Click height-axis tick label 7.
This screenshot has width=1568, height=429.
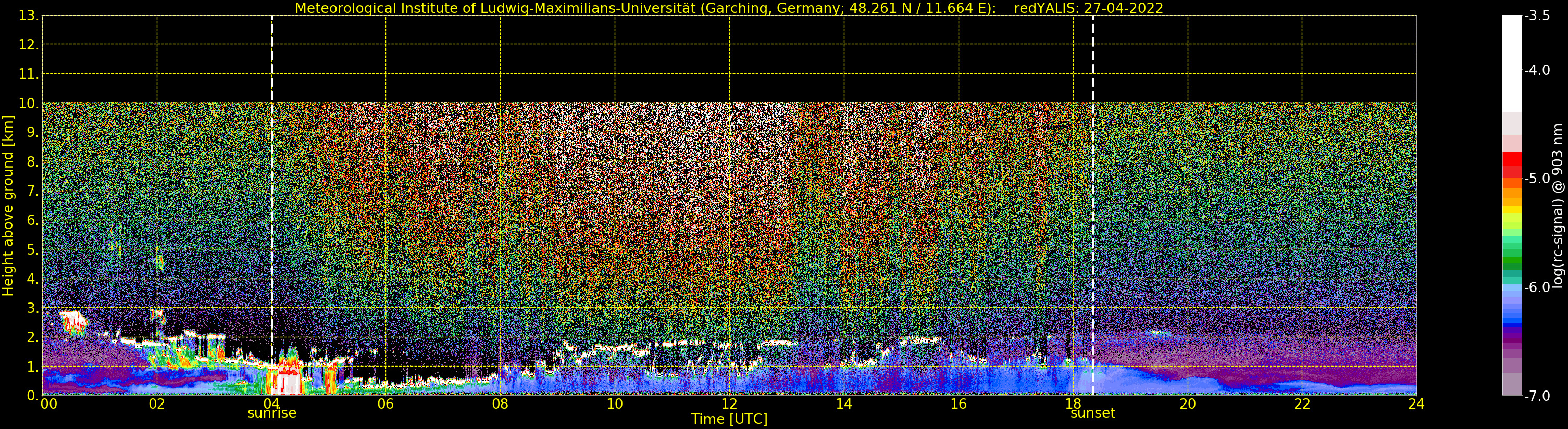click(x=33, y=191)
